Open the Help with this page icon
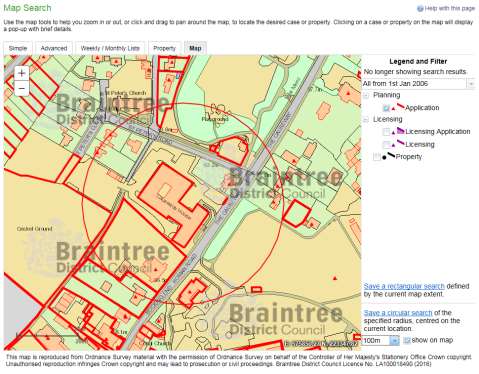The width and height of the screenshot is (479, 374). coord(420,9)
